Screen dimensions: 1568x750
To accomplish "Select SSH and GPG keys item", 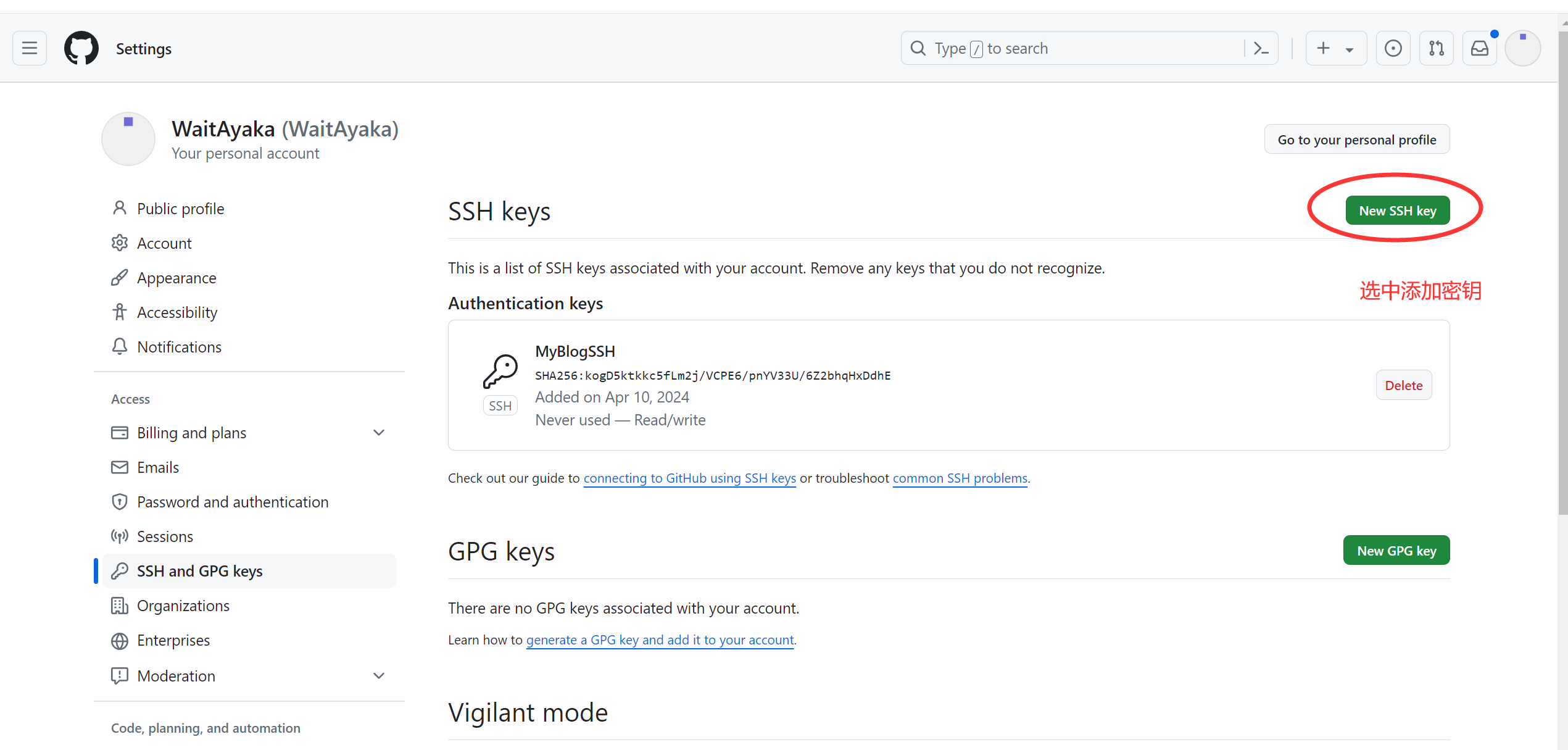I will coord(199,571).
